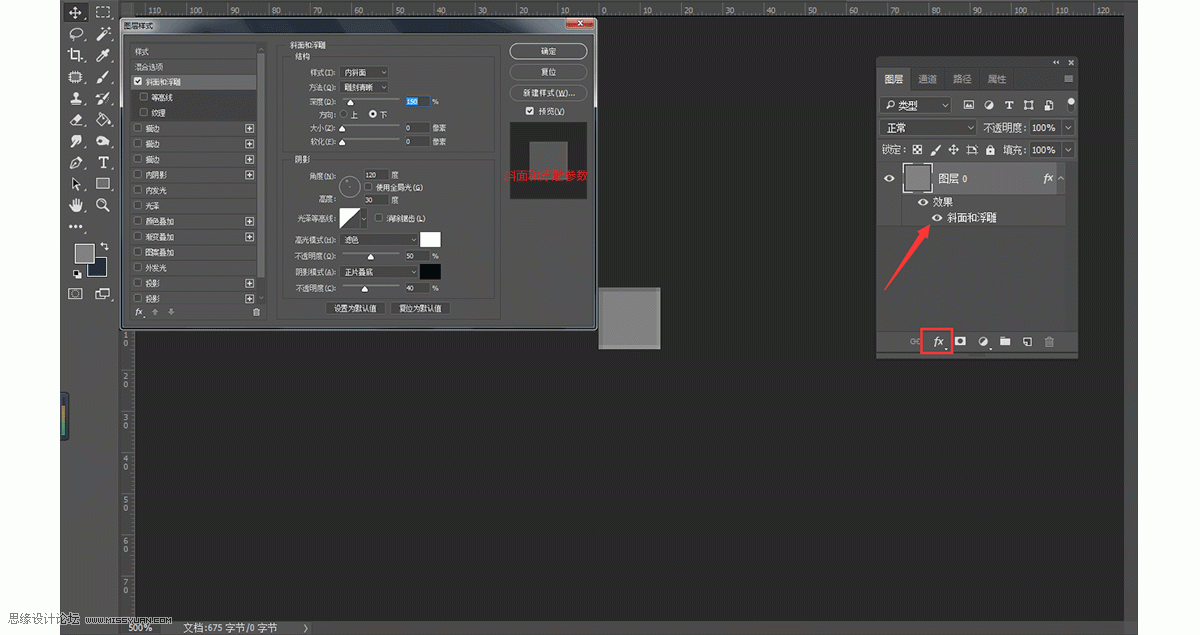Select the Magic Wand tool
This screenshot has width=1200, height=635.
[x=103, y=34]
